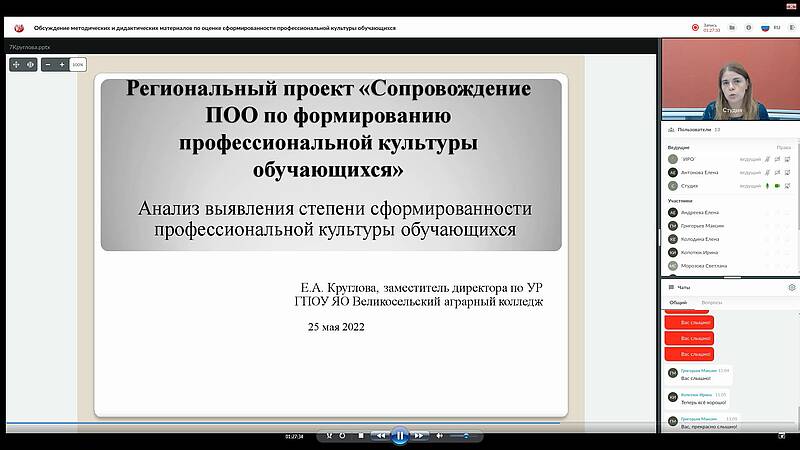
Task: Toggle shuffle mode in the media player
Action: [329, 436]
